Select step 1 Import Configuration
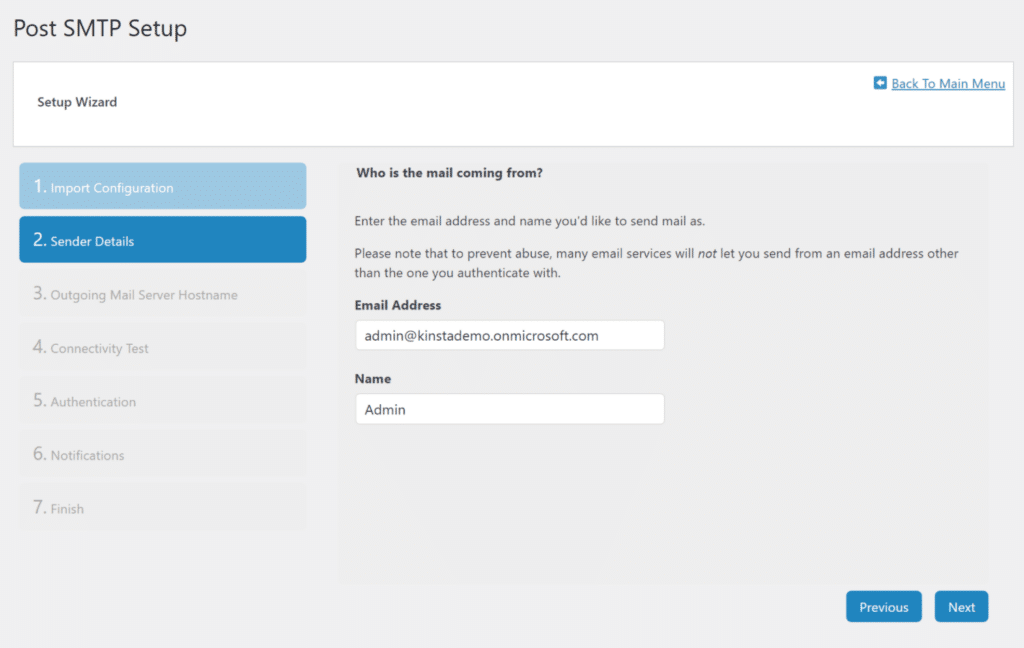This screenshot has width=1024, height=648. coord(162,185)
